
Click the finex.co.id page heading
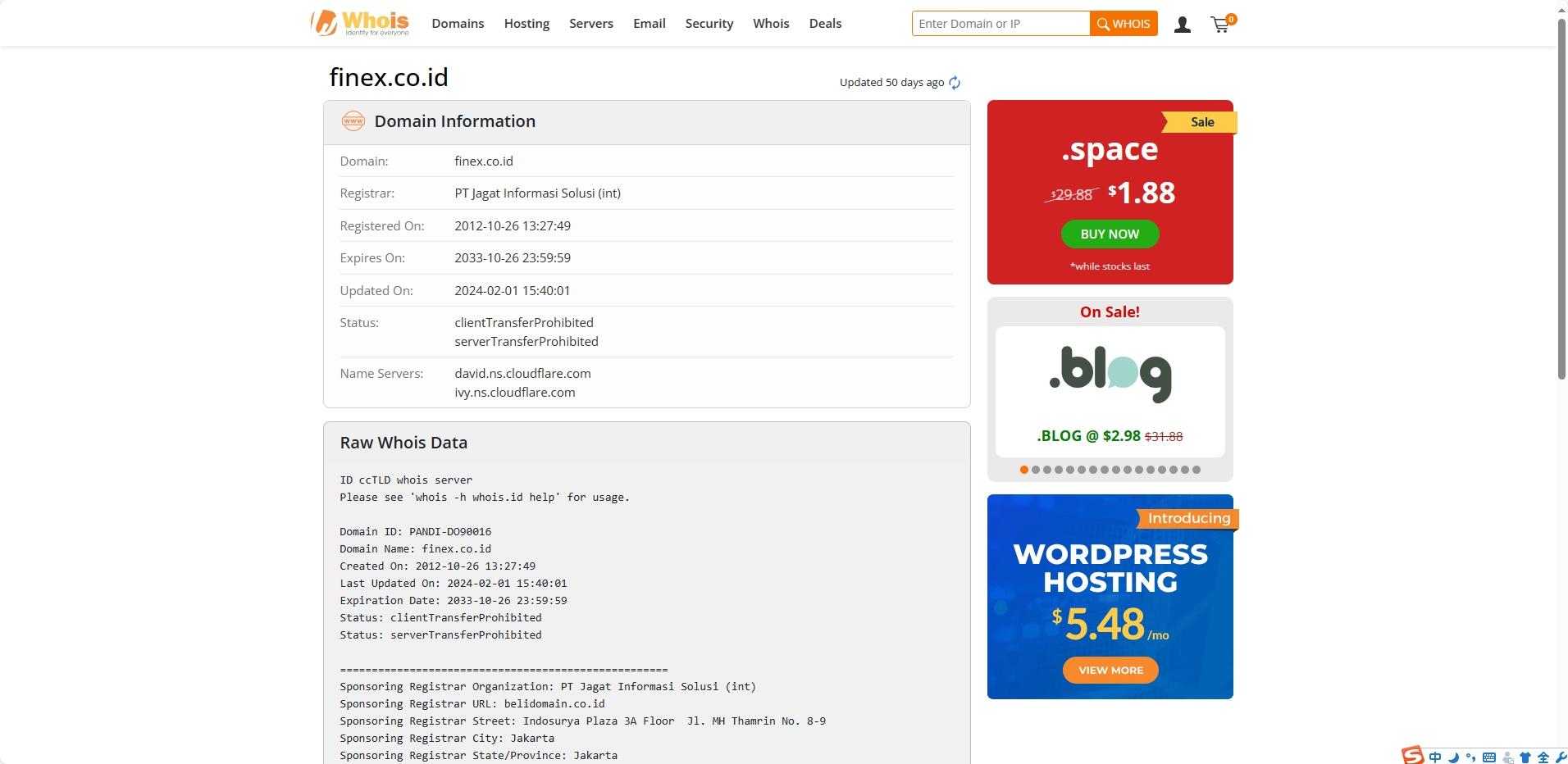click(x=389, y=77)
